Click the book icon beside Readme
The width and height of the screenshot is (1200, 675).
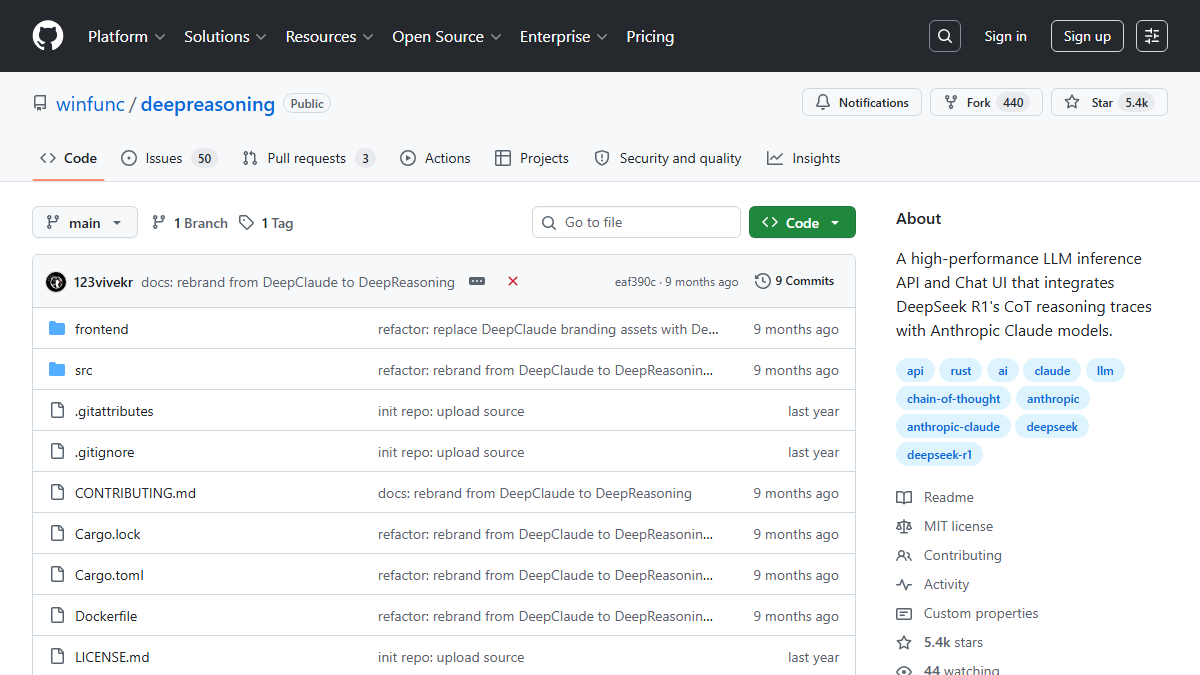904,497
